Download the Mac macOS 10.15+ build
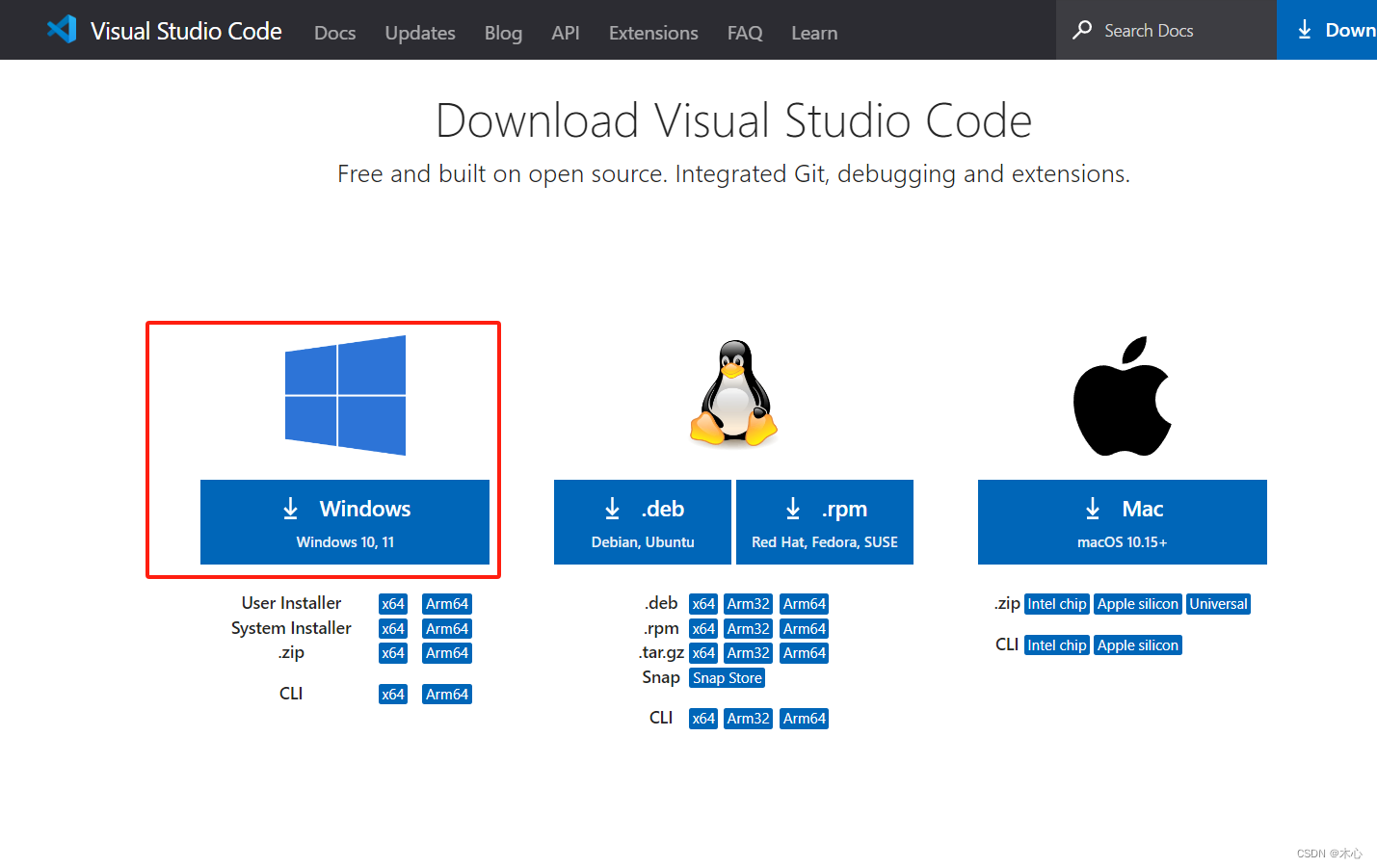This screenshot has width=1377, height=868. 1123,522
